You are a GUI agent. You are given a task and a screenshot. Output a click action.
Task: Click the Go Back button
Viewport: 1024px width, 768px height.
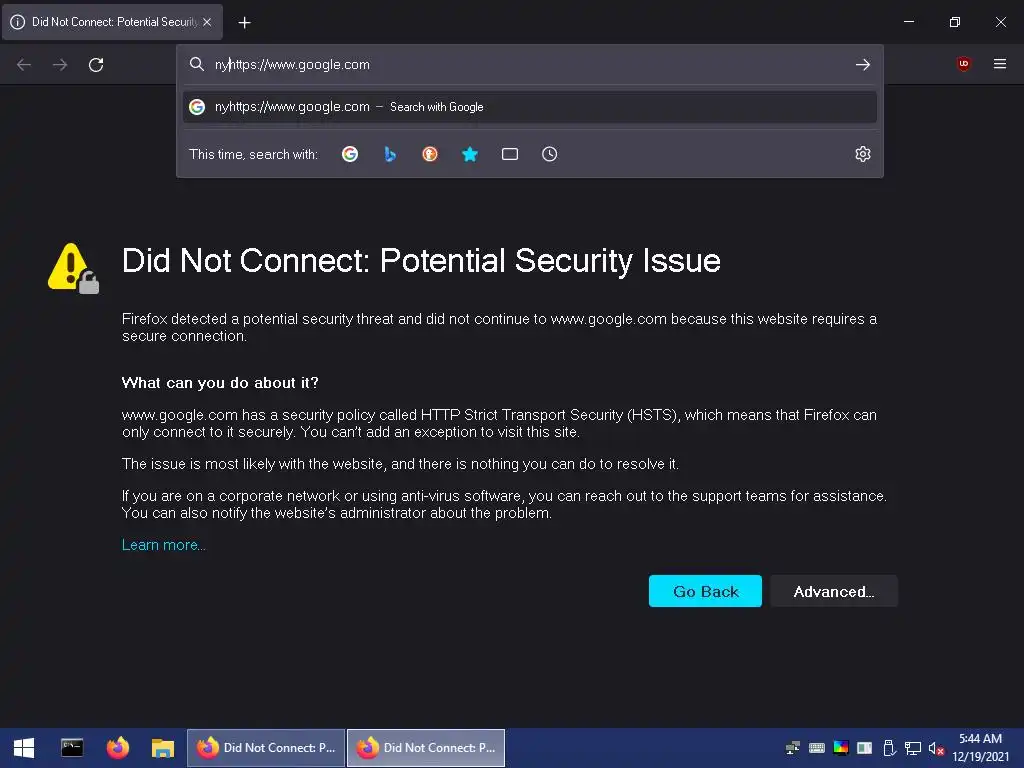click(x=705, y=591)
